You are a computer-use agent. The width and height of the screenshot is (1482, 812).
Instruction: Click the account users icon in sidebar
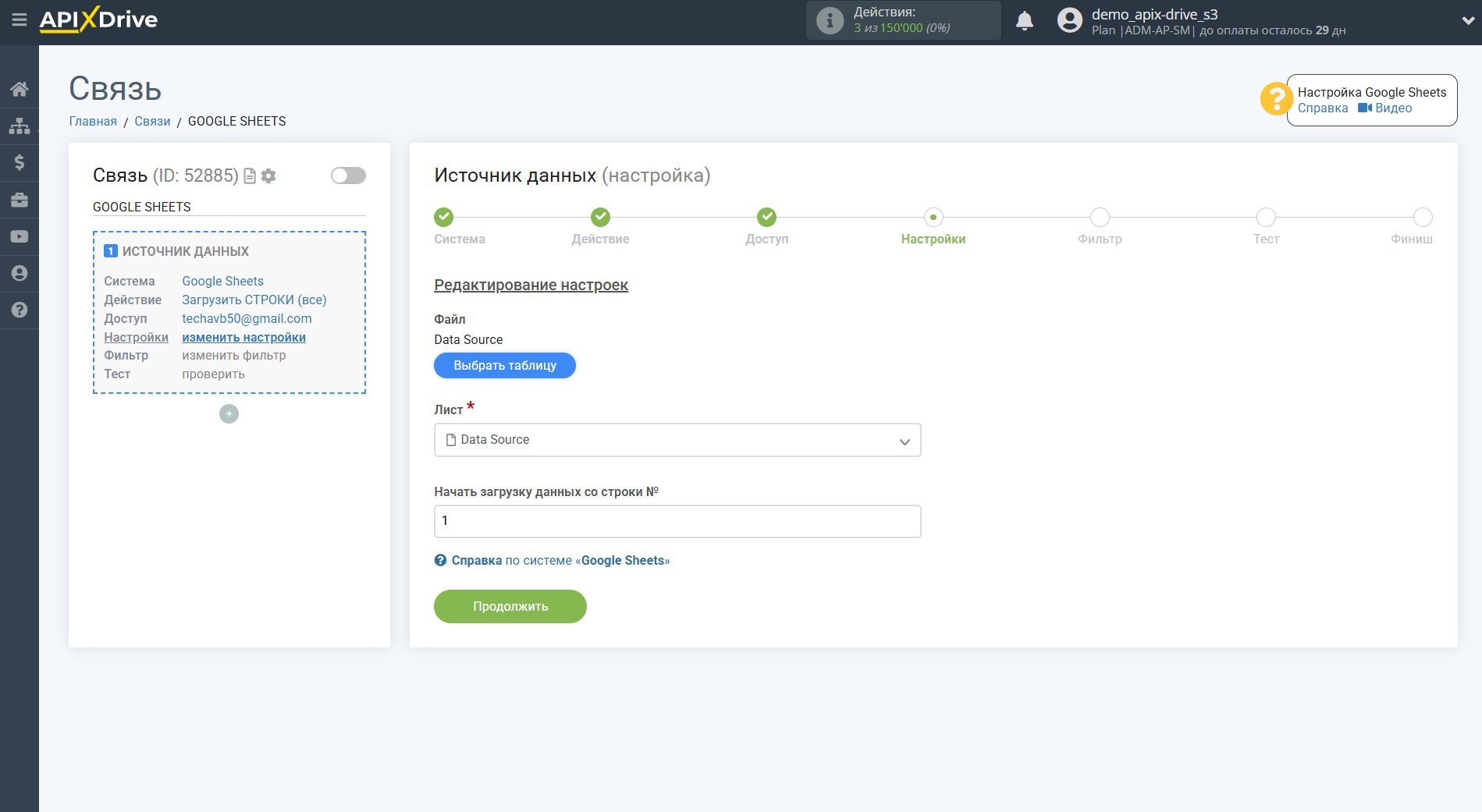[20, 273]
